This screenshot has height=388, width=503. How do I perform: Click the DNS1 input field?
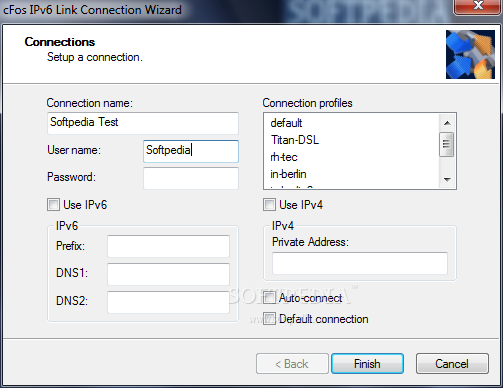[x=168, y=274]
